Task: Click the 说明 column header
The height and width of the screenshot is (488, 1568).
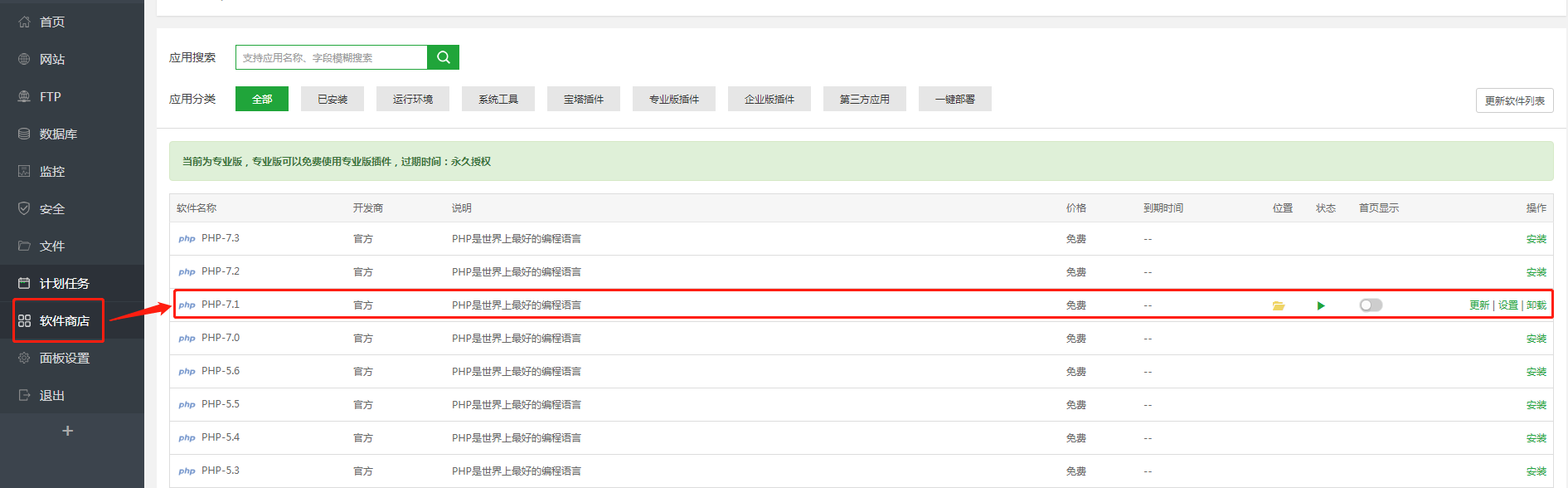Action: coord(462,208)
